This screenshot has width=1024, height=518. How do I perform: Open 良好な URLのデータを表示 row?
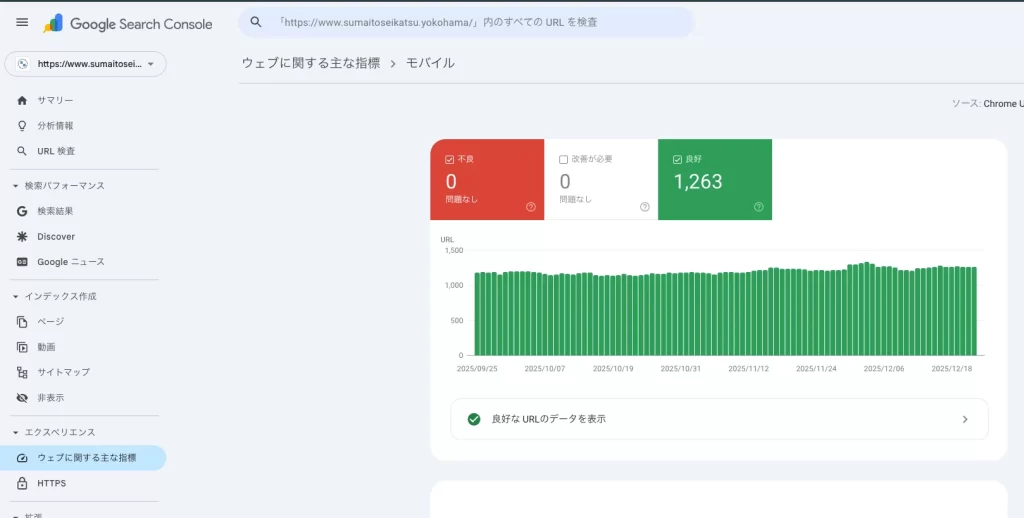[719, 419]
